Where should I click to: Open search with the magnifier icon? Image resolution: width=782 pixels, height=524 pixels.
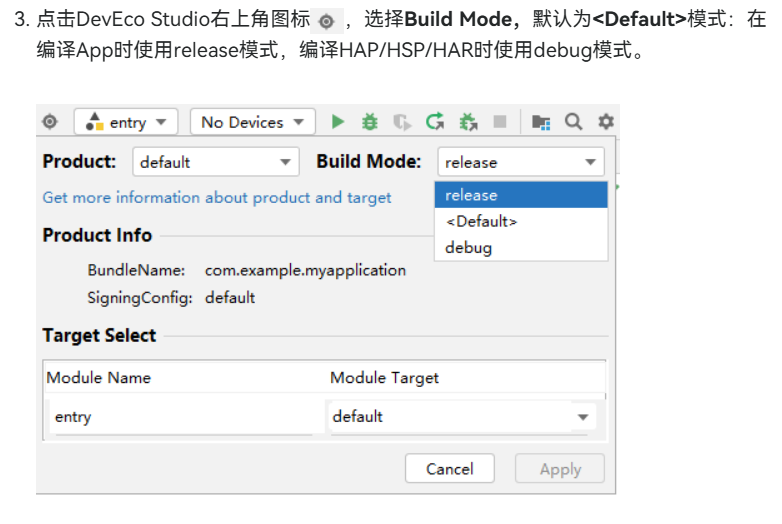(x=573, y=122)
